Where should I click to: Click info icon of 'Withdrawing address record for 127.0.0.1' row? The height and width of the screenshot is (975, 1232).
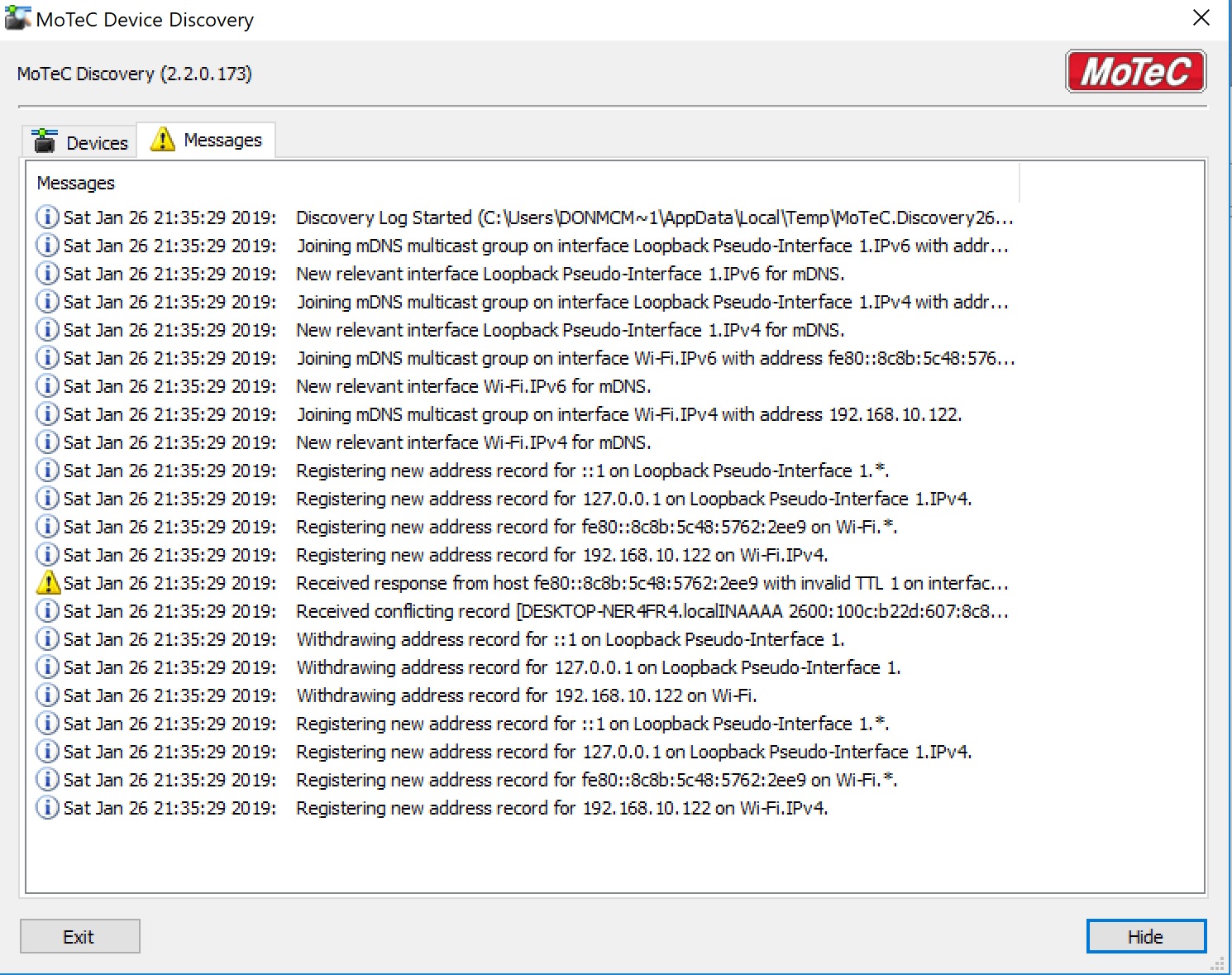tap(47, 667)
